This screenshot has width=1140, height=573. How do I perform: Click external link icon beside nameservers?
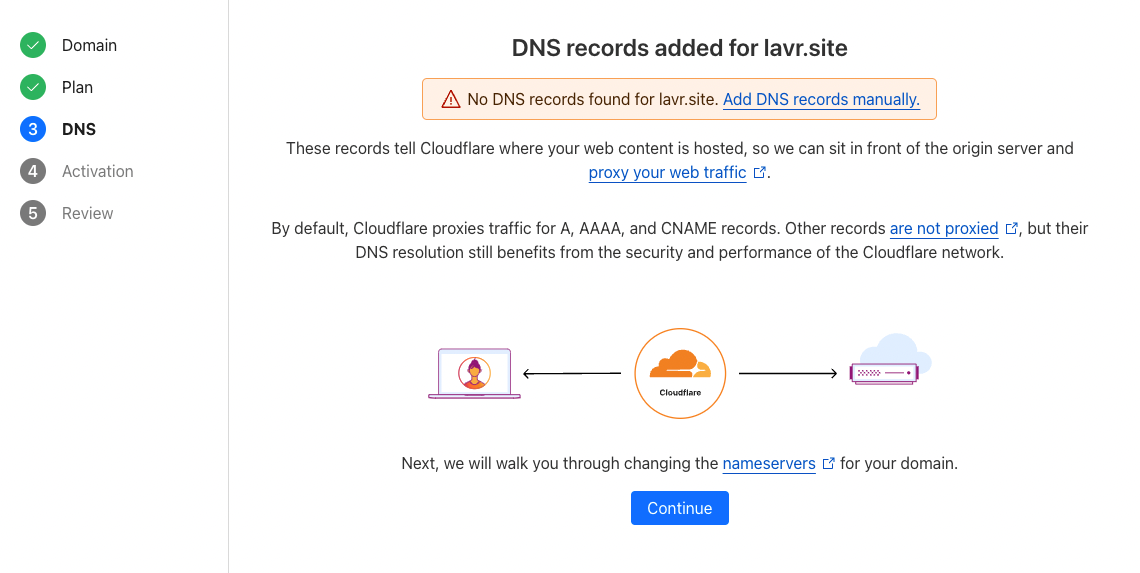(x=828, y=464)
